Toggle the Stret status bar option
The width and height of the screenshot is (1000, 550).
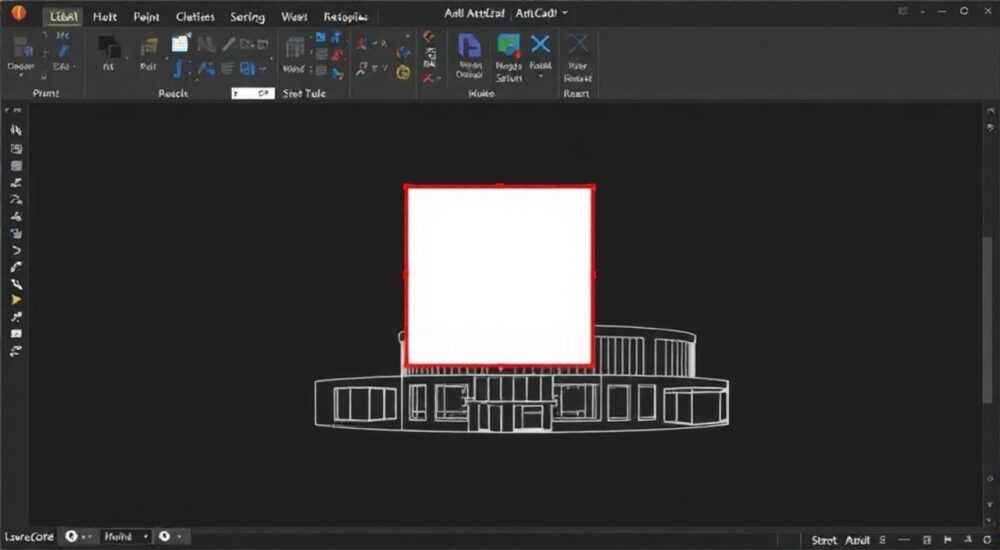coord(824,540)
